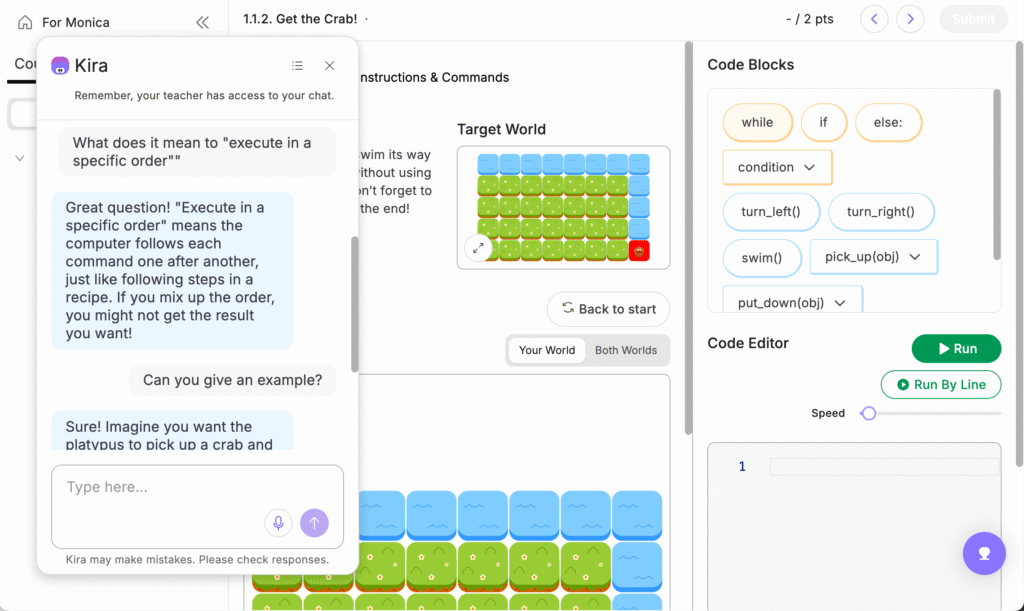Click Run By Line button
The image size is (1024, 611).
[940, 384]
